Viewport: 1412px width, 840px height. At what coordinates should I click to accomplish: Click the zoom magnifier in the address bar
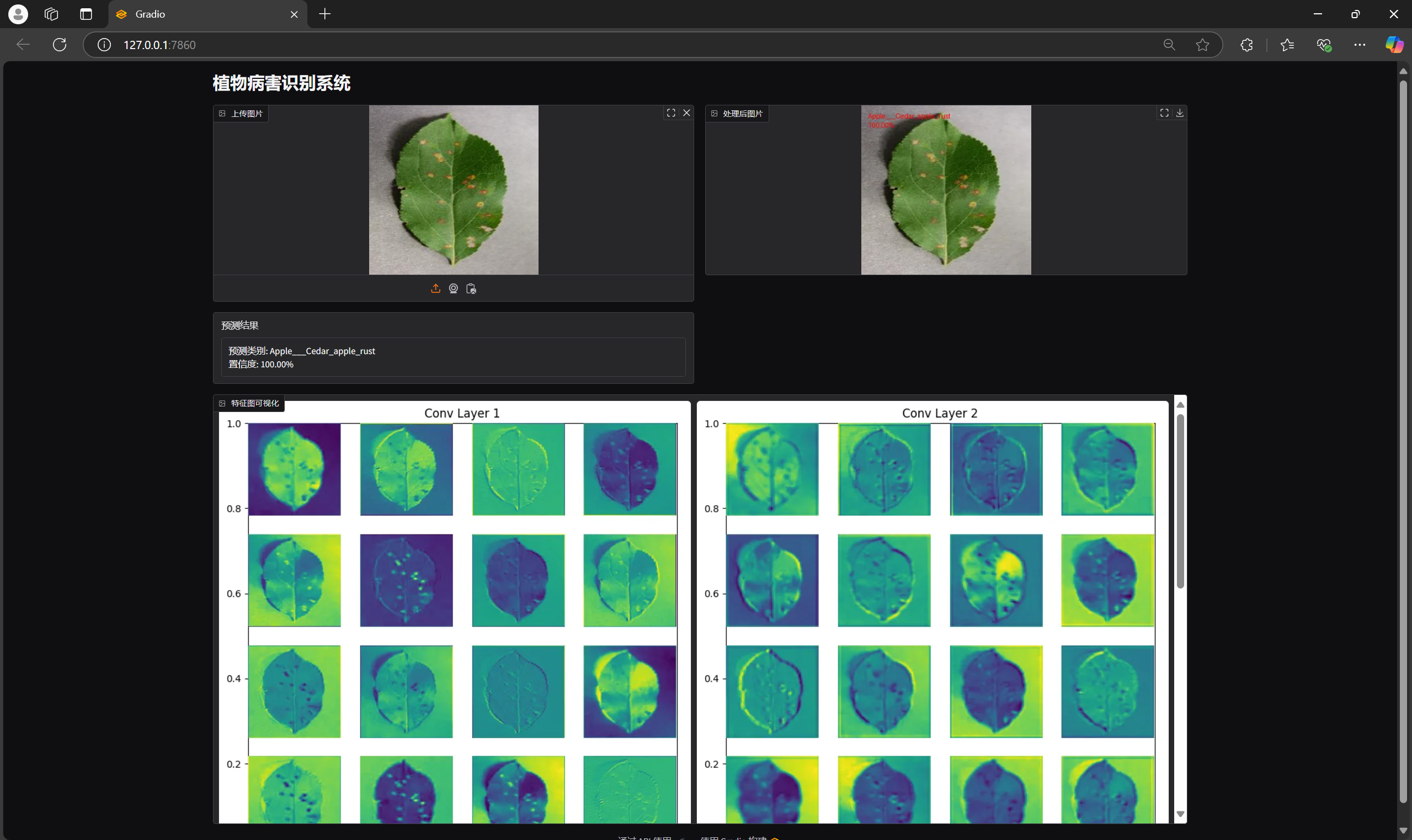point(1169,45)
